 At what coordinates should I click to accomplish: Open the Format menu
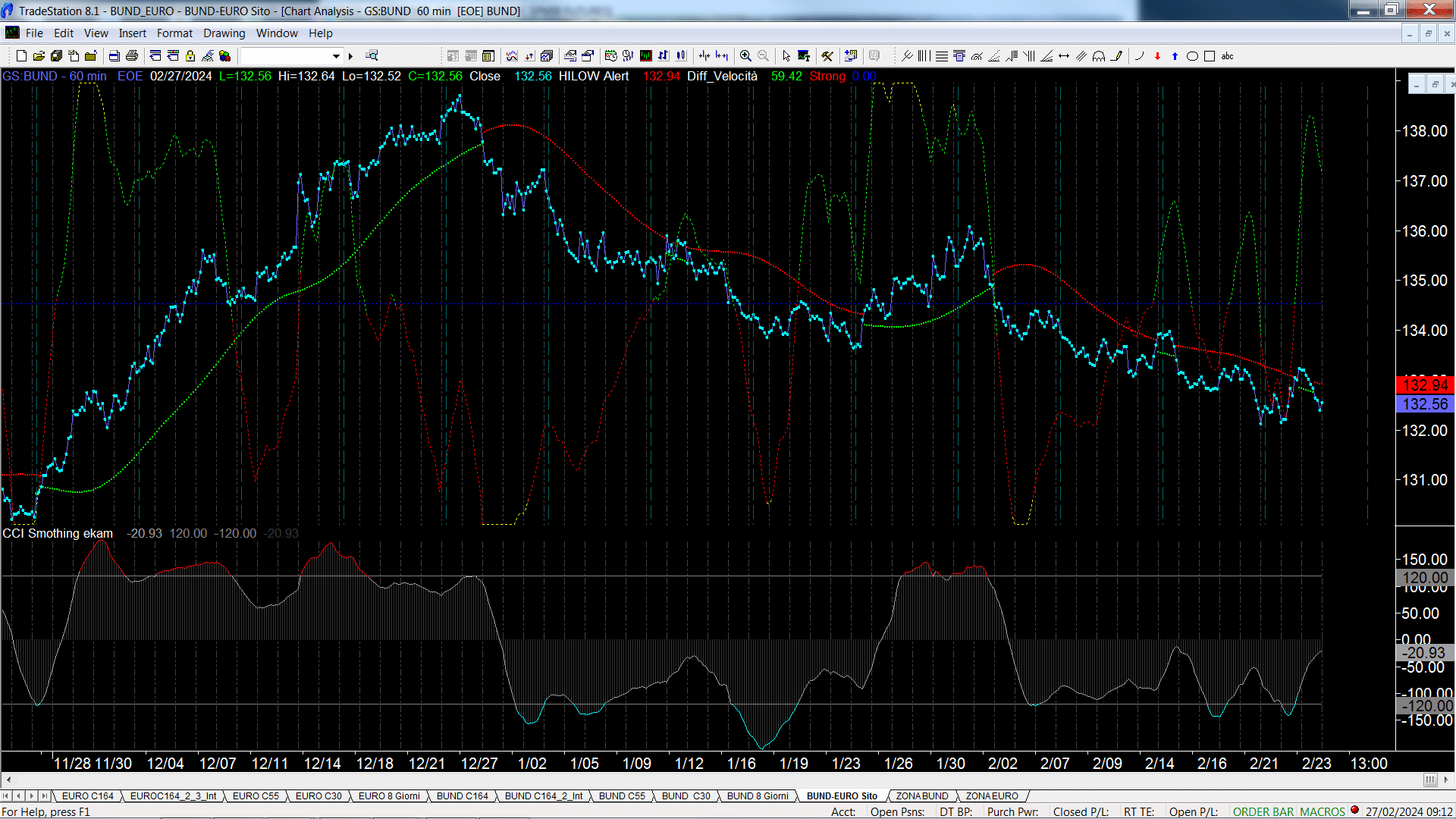click(174, 33)
